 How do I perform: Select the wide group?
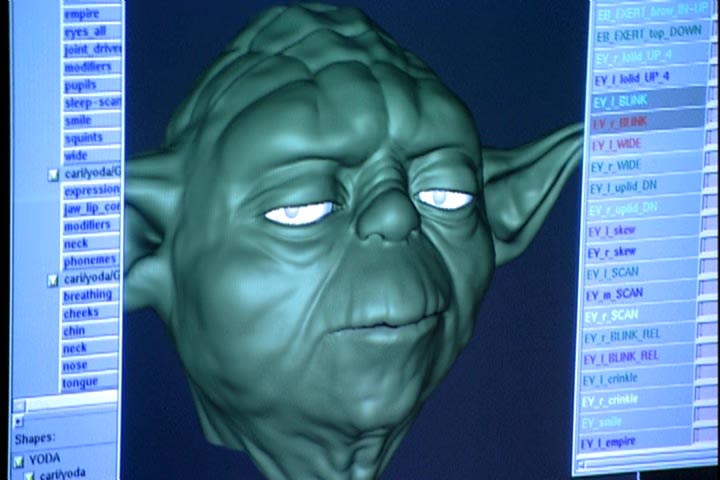tap(91, 155)
